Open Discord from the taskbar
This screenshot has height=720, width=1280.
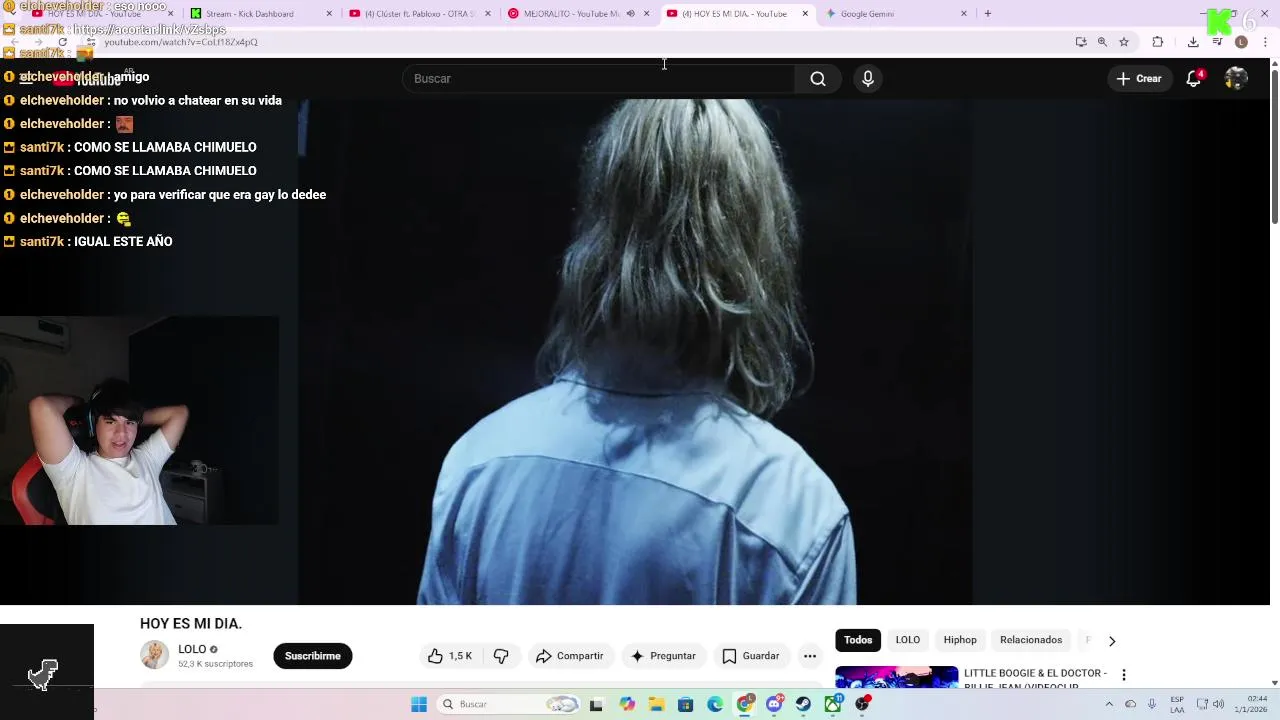click(x=775, y=704)
